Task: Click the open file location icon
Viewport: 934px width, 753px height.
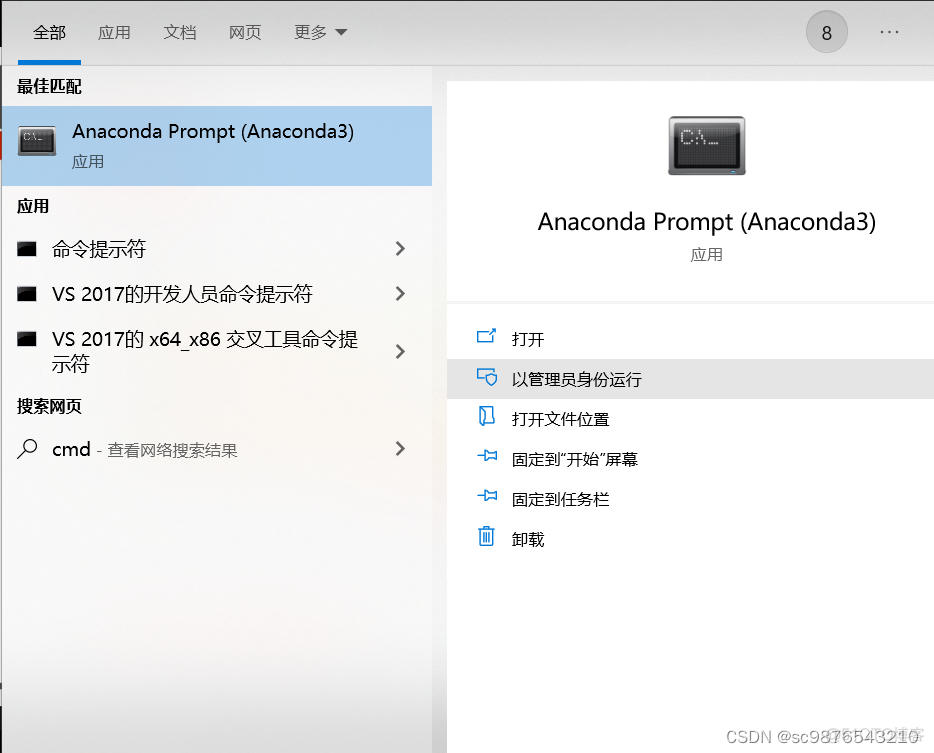Action: click(x=487, y=416)
